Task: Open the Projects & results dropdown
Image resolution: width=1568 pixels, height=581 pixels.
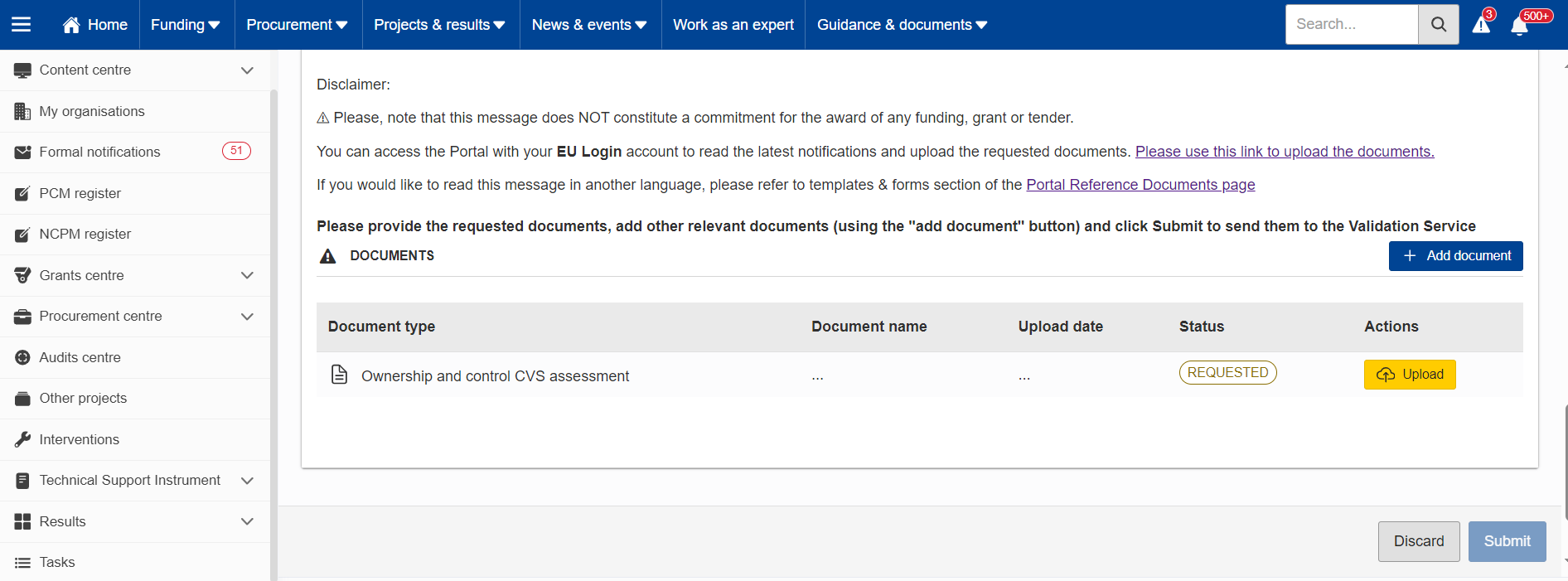Action: pyautogui.click(x=439, y=25)
